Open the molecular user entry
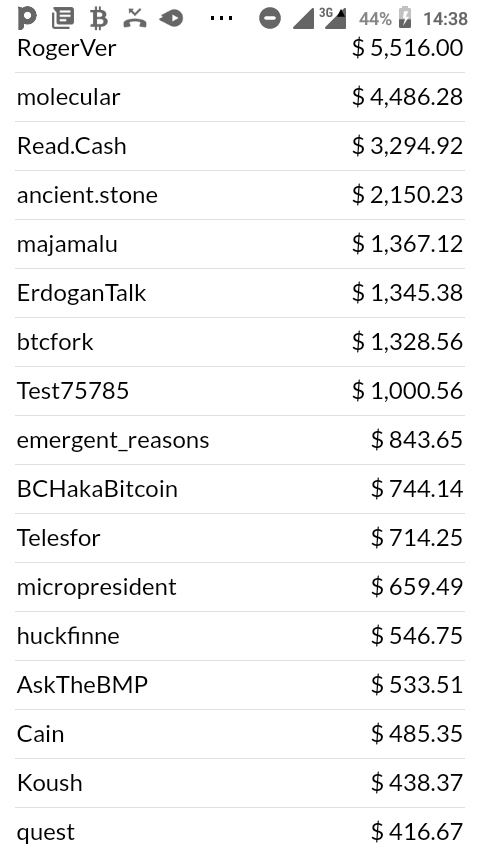 (240, 97)
